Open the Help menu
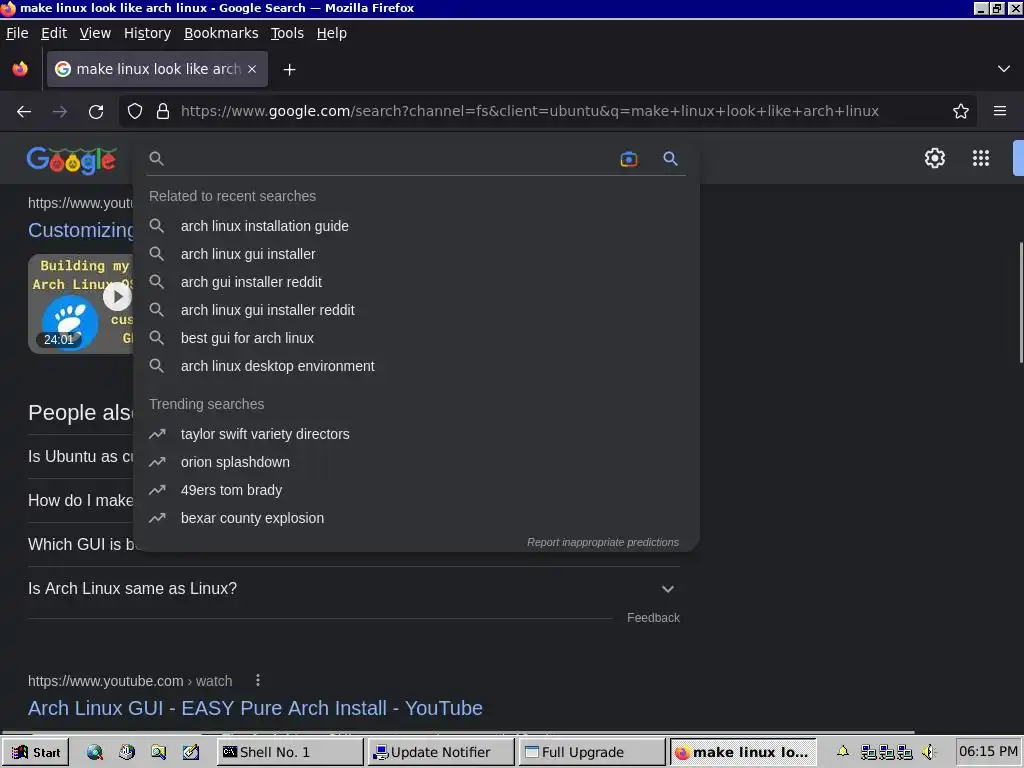The height and width of the screenshot is (768, 1024). [x=332, y=33]
